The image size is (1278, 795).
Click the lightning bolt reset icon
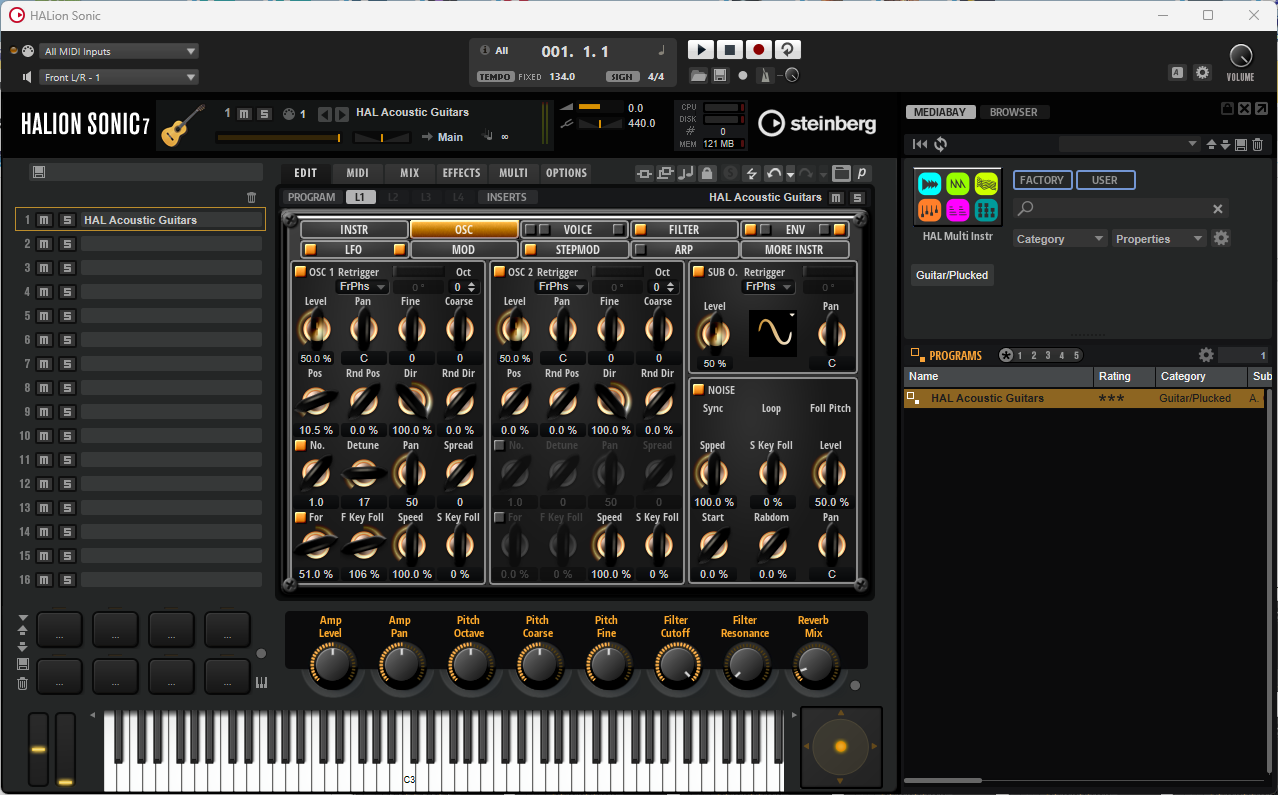click(751, 173)
